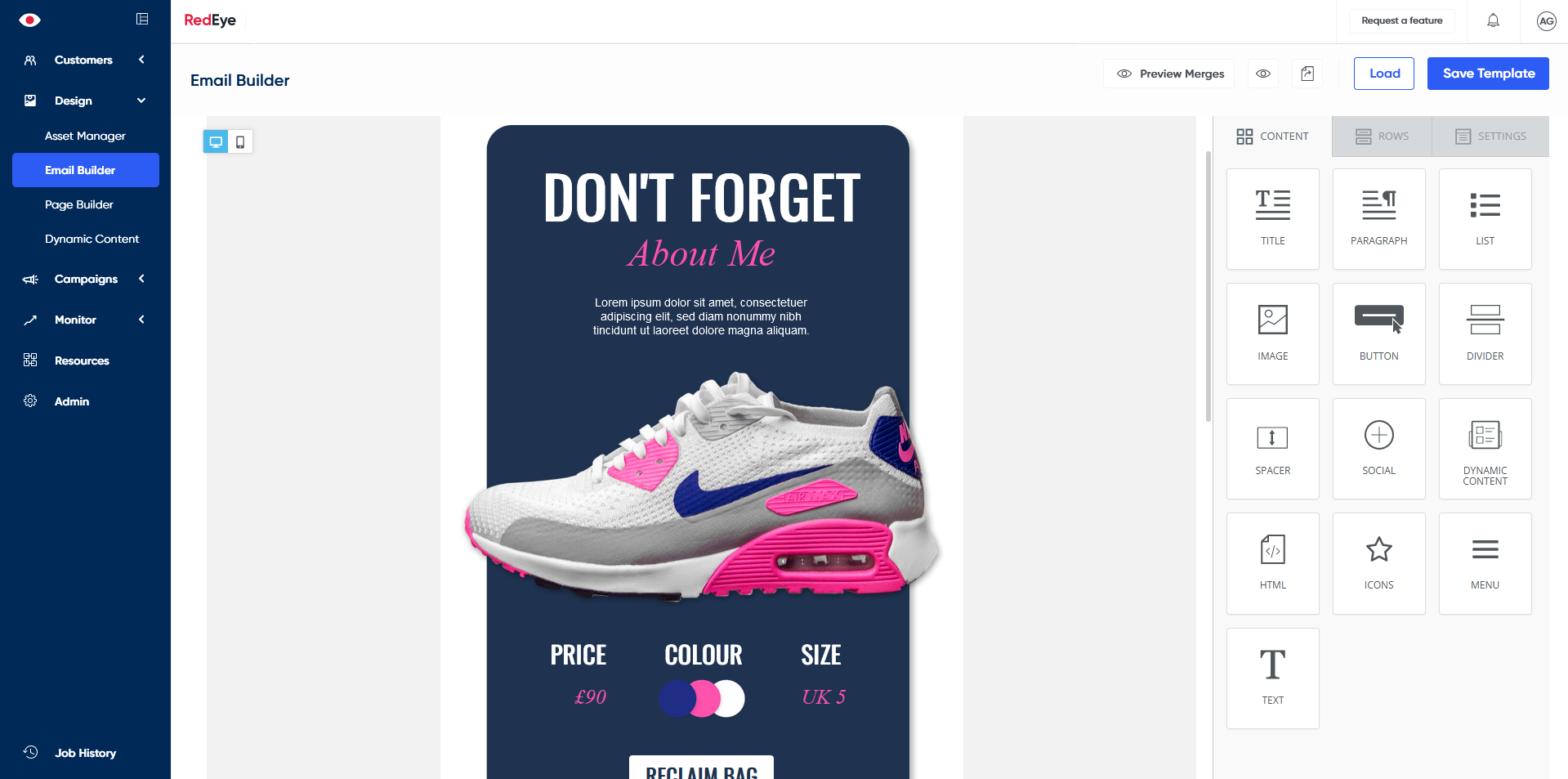This screenshot has width=1568, height=779.
Task: Click the Resources grid icon
Action: click(30, 360)
